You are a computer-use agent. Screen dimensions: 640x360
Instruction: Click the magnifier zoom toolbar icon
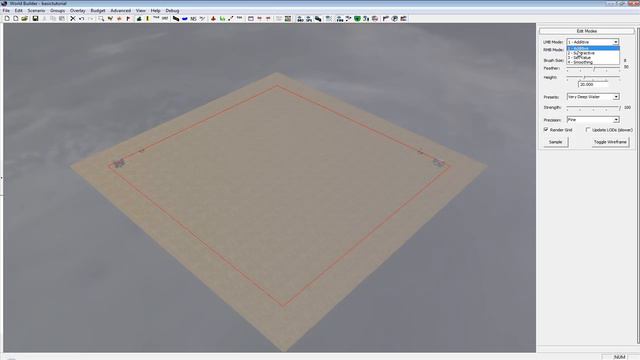pos(101,19)
